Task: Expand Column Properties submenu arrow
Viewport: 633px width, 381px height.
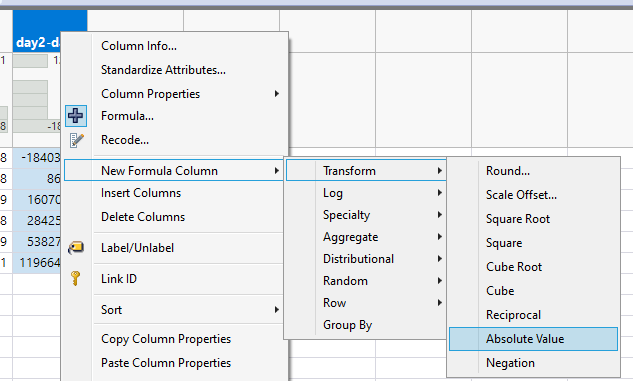Action: click(x=277, y=94)
